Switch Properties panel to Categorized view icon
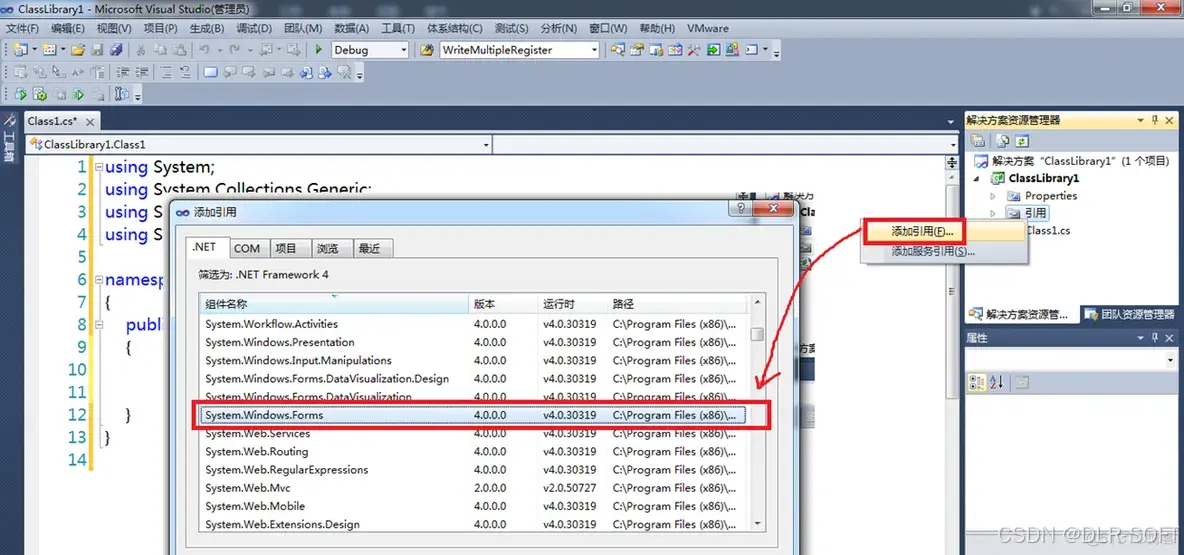The width and height of the screenshot is (1184, 555). 976,382
